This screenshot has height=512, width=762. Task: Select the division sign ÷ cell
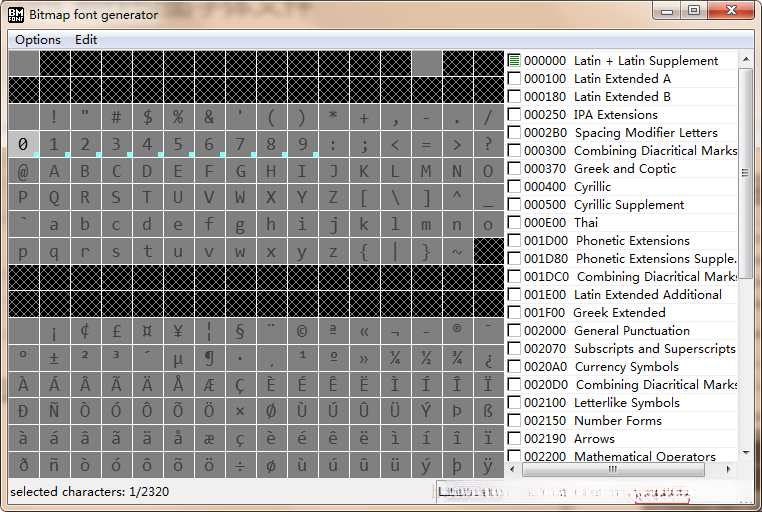[x=241, y=465]
